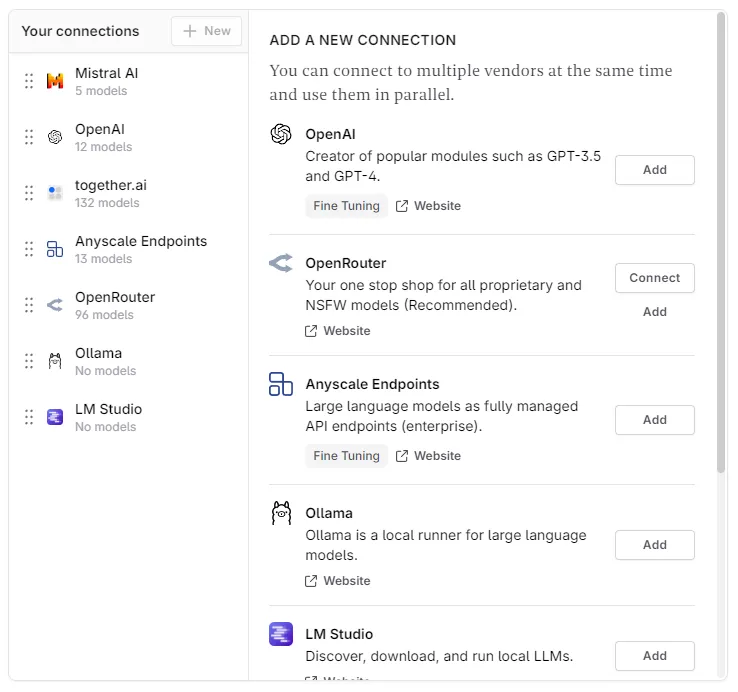Select the OpenAI name in Your connections
This screenshot has width=738, height=692.
point(100,129)
